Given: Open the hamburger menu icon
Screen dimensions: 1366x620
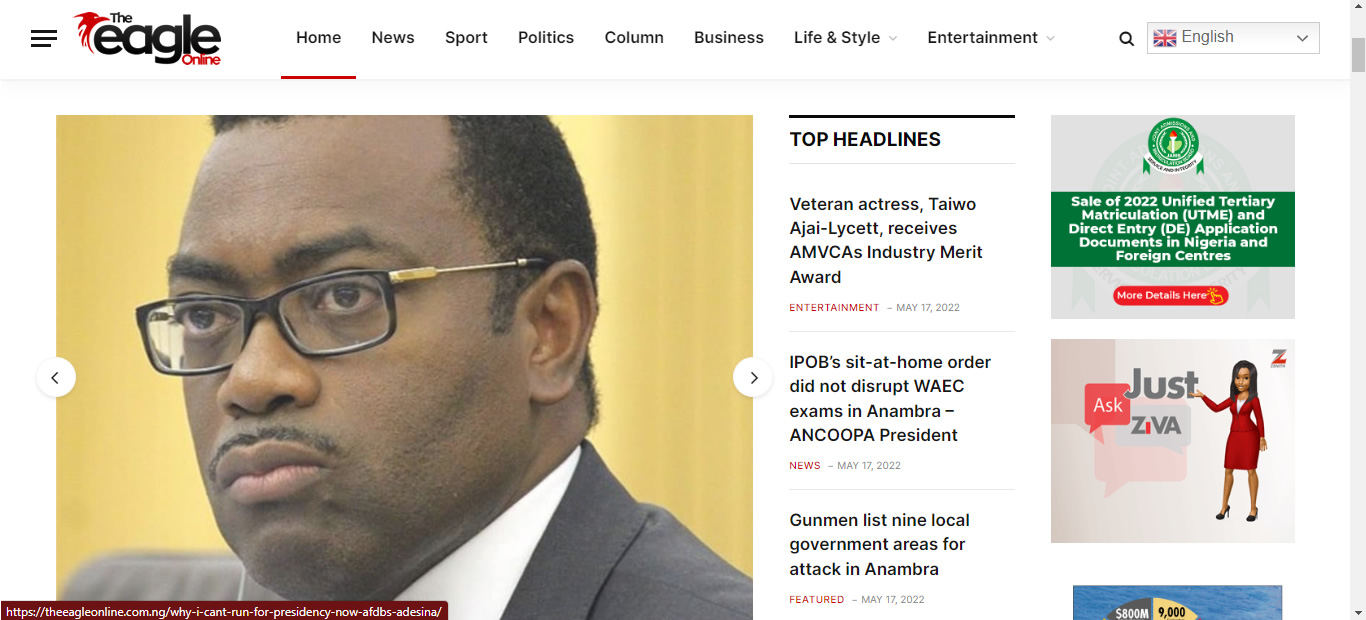Looking at the screenshot, I should (x=44, y=39).
